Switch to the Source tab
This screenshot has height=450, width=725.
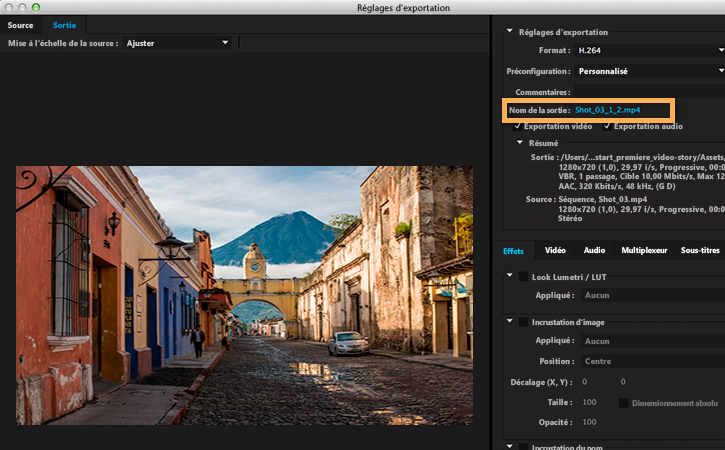pos(21,25)
